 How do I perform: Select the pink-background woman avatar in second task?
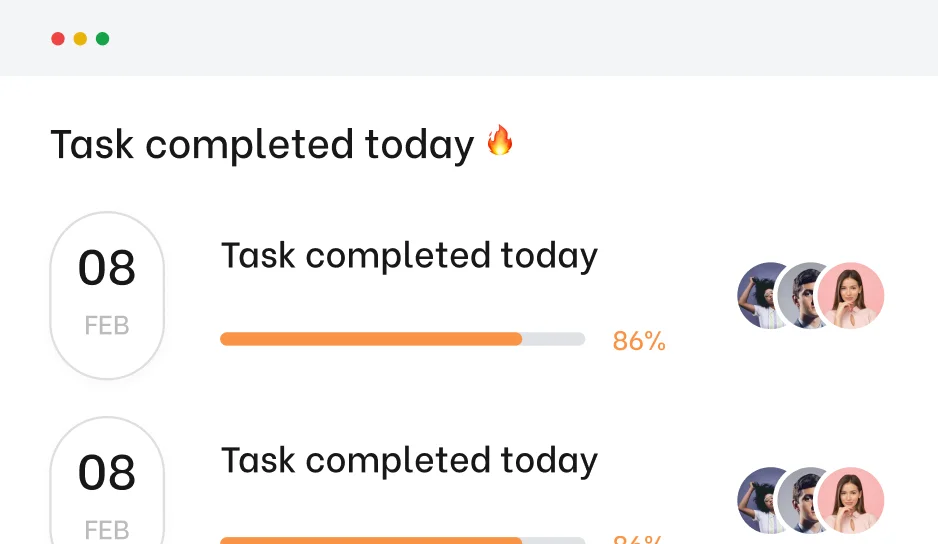850,500
